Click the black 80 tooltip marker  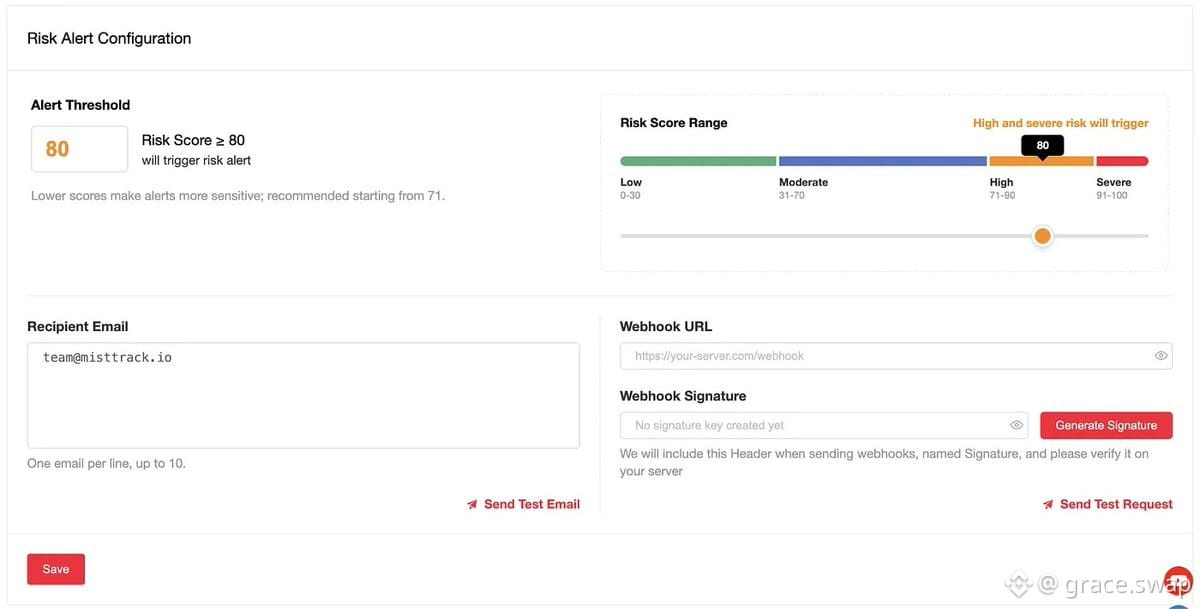tap(1042, 146)
